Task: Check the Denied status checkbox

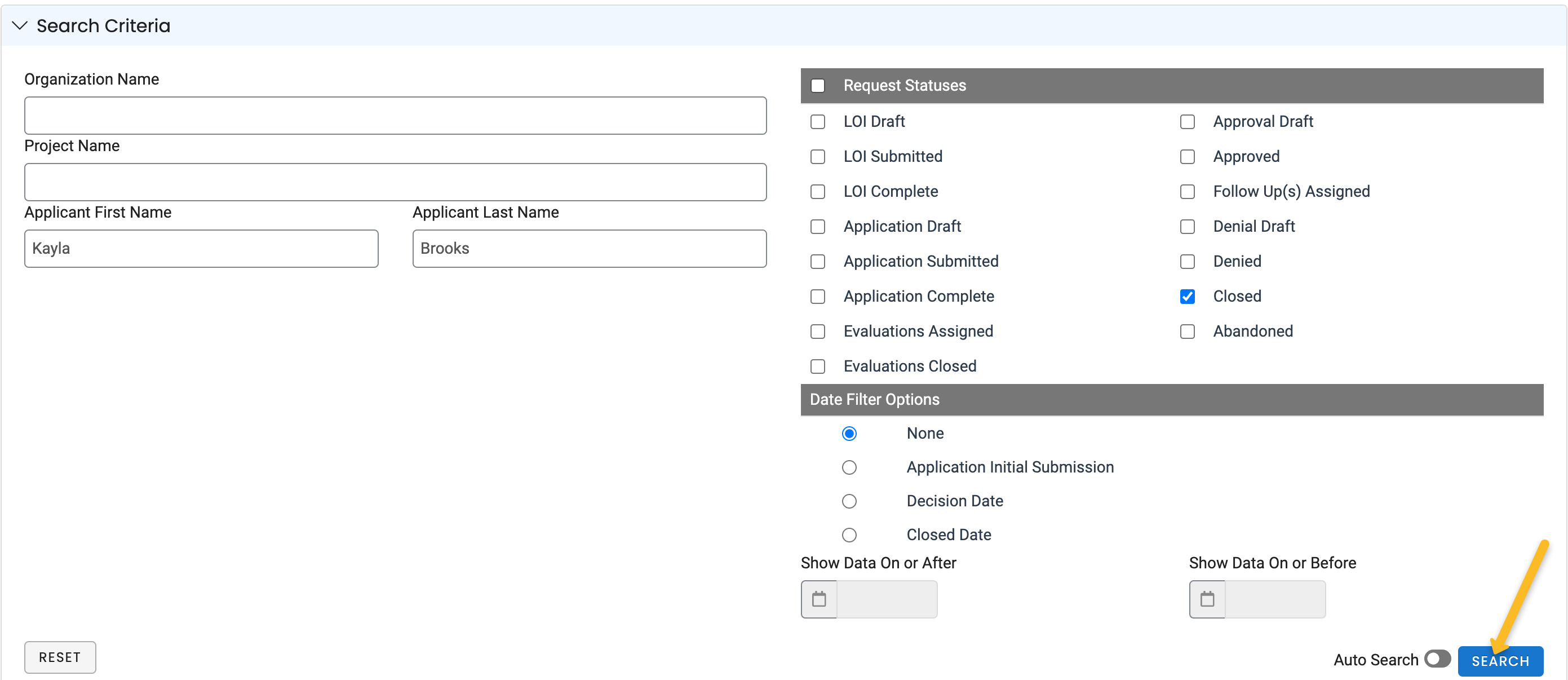Action: coord(1187,261)
